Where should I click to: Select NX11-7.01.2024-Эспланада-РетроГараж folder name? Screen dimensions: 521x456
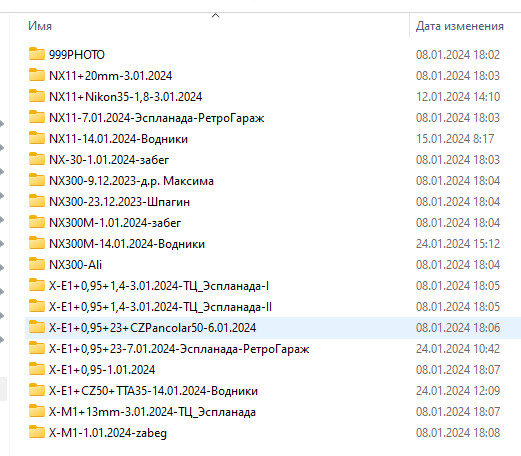[x=157, y=118]
